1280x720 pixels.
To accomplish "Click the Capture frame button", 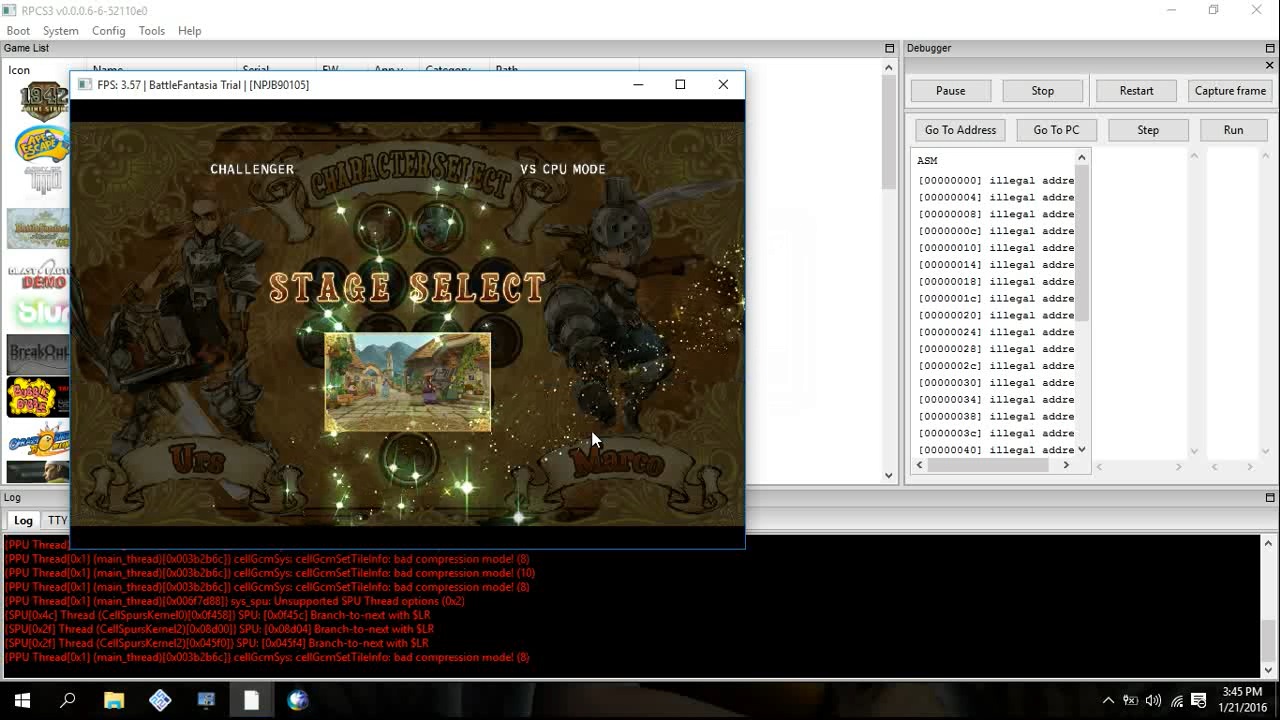I will pyautogui.click(x=1230, y=91).
